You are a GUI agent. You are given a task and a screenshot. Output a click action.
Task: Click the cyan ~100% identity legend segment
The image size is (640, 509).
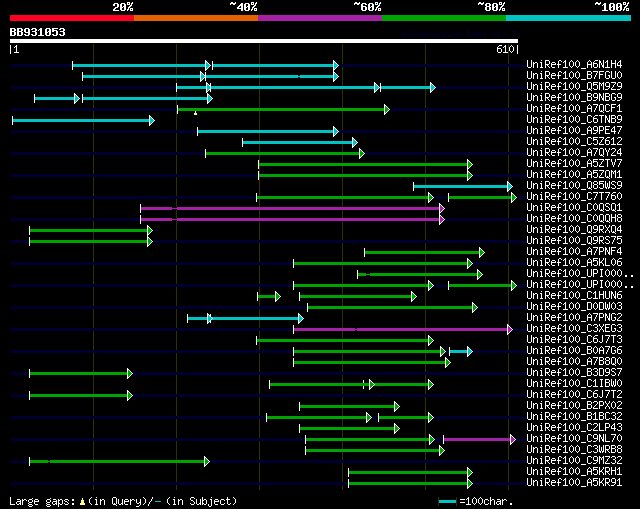(569, 18)
